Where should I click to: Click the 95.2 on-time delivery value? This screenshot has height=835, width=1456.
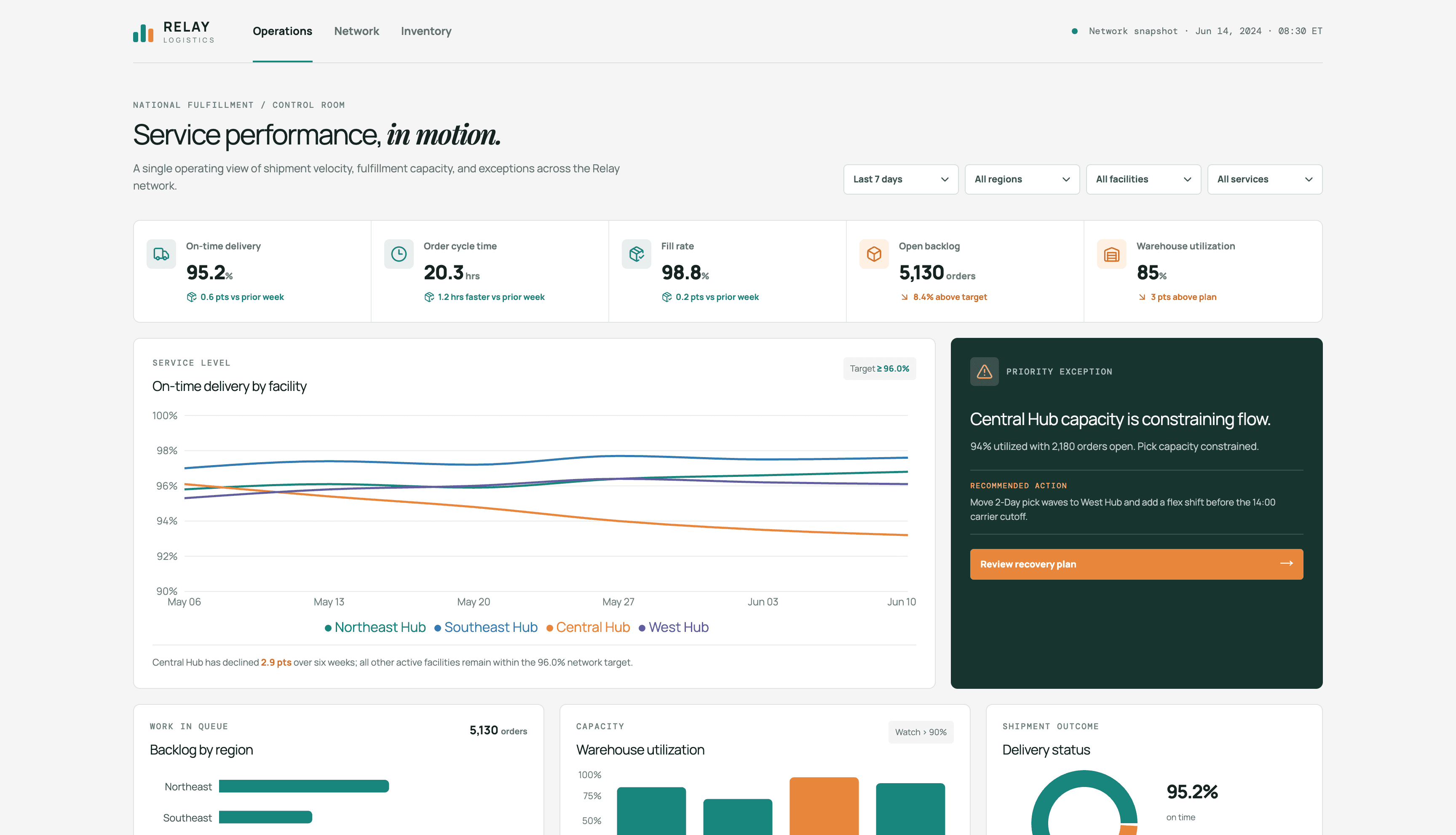coord(209,273)
